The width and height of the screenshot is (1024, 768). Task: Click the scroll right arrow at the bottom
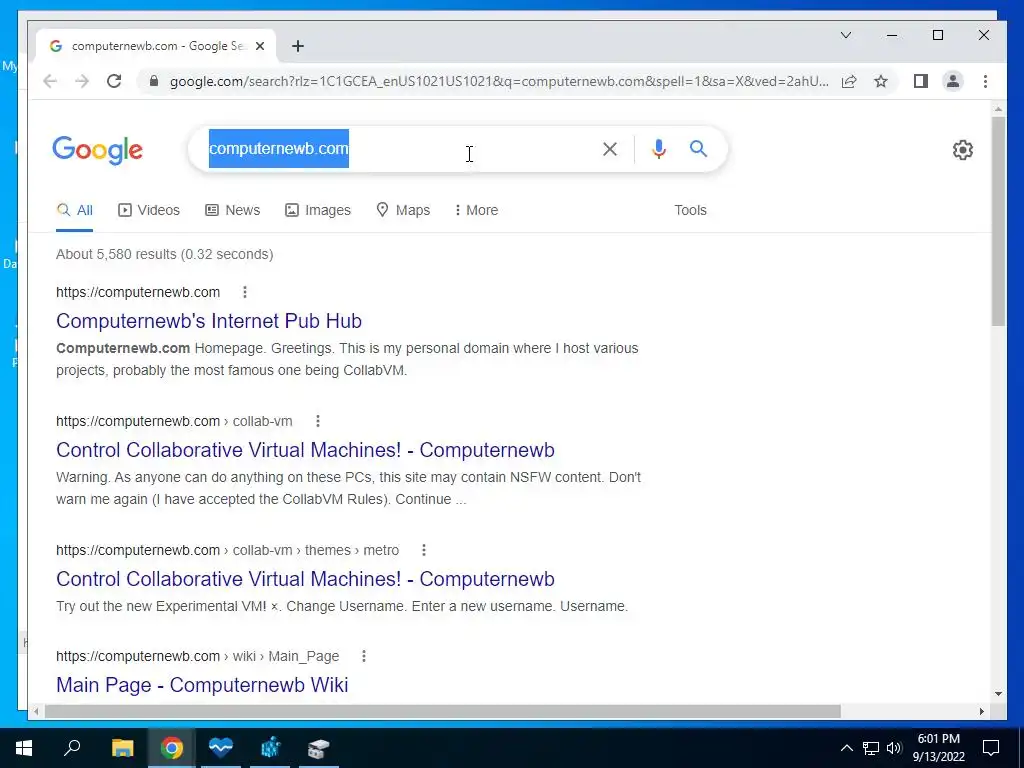982,711
